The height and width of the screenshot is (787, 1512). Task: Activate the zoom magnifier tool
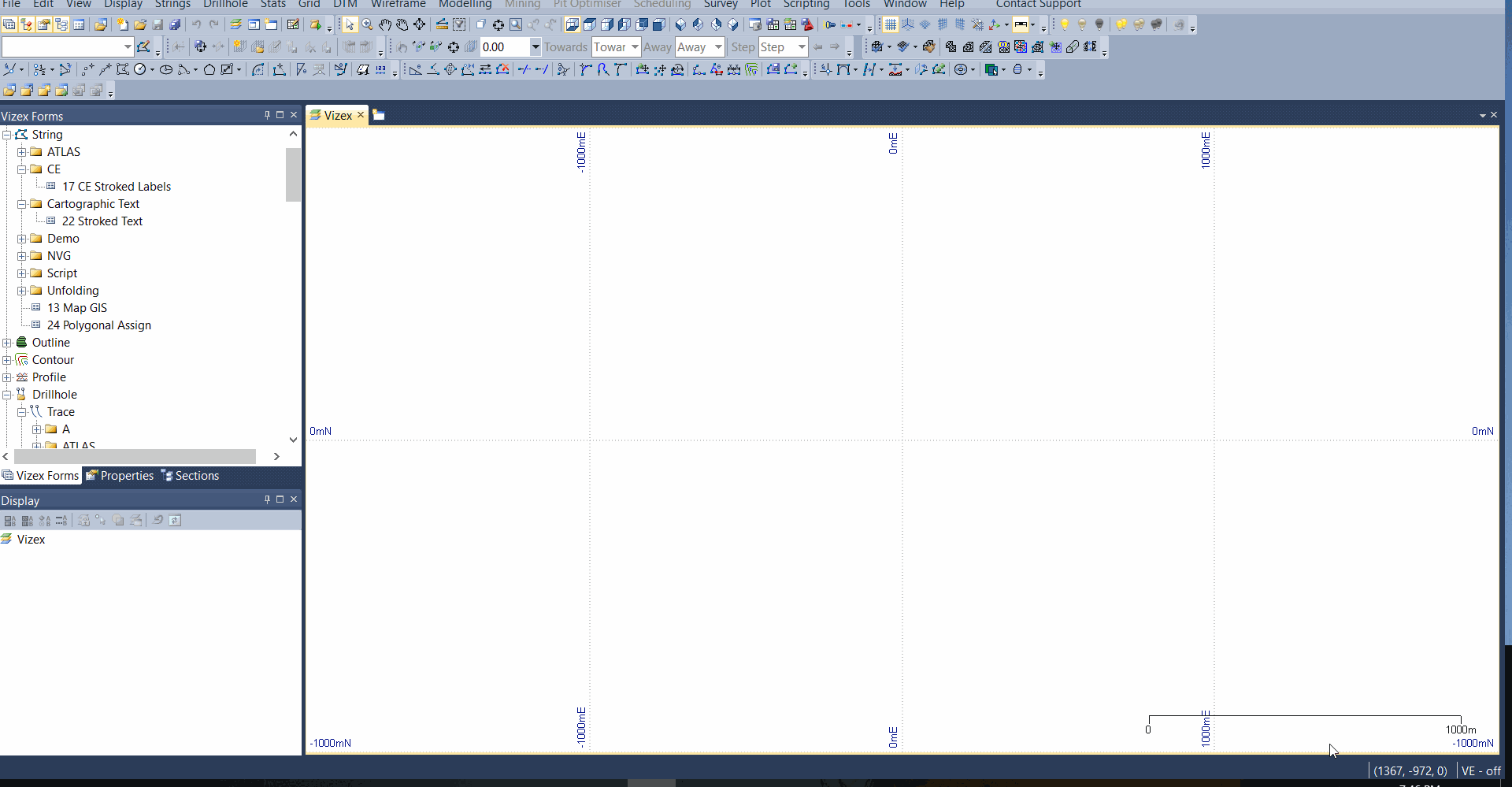[x=366, y=24]
